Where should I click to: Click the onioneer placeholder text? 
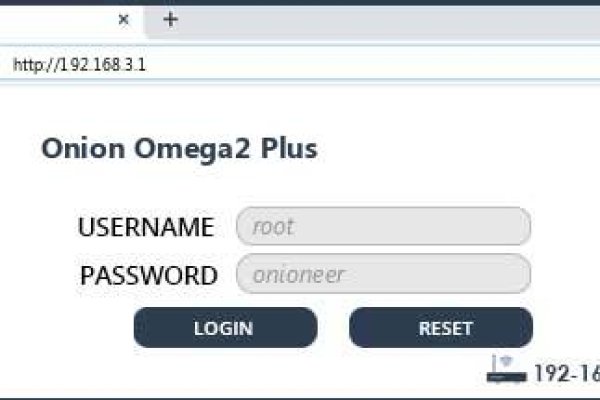(x=298, y=275)
